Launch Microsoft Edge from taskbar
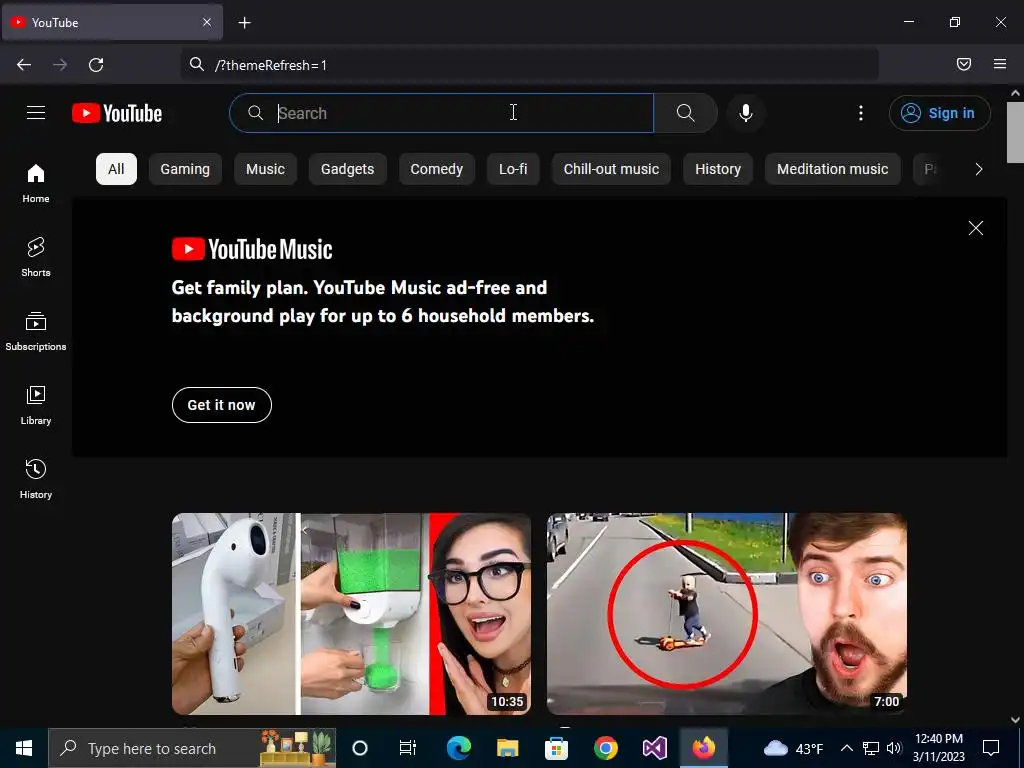Image resolution: width=1024 pixels, height=768 pixels. (458, 748)
